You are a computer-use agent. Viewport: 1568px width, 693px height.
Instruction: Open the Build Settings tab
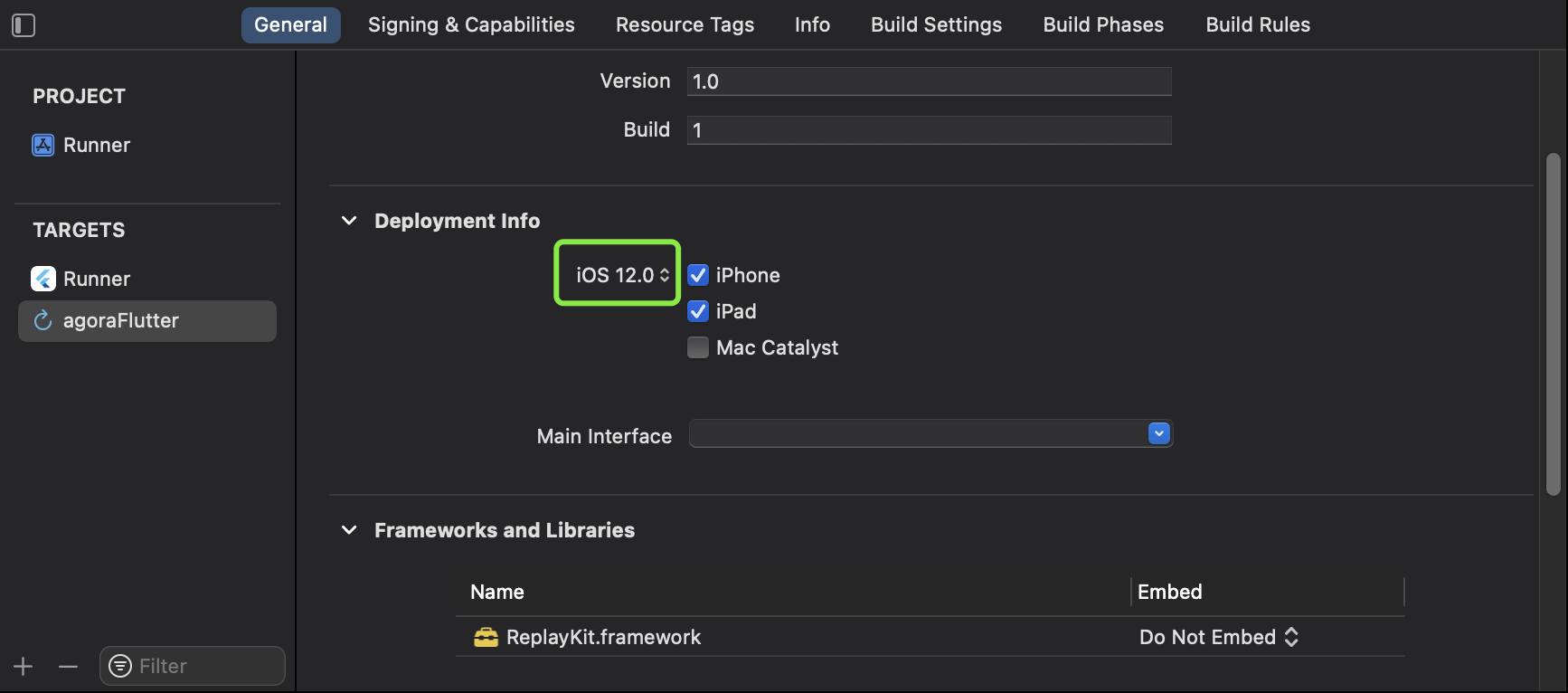pos(936,25)
